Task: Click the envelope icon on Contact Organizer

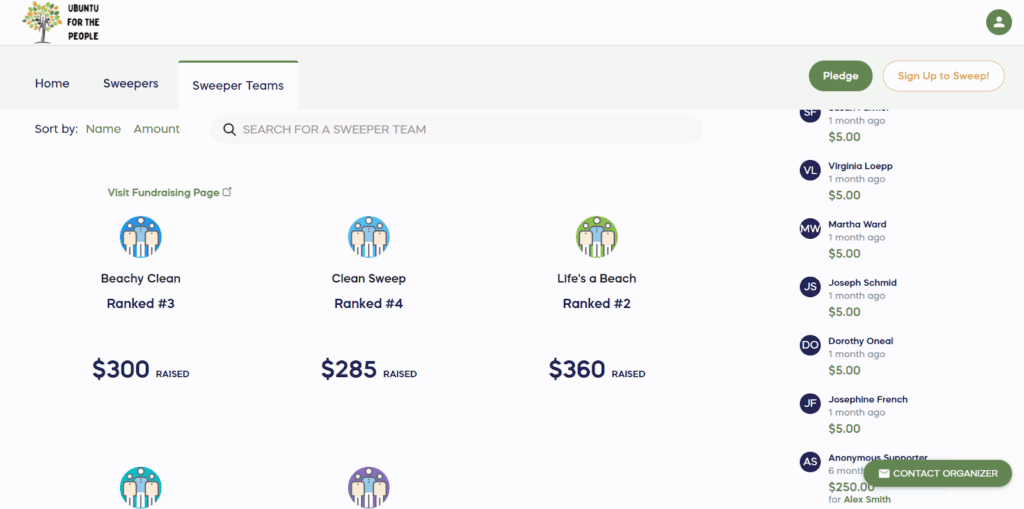Action: point(884,474)
